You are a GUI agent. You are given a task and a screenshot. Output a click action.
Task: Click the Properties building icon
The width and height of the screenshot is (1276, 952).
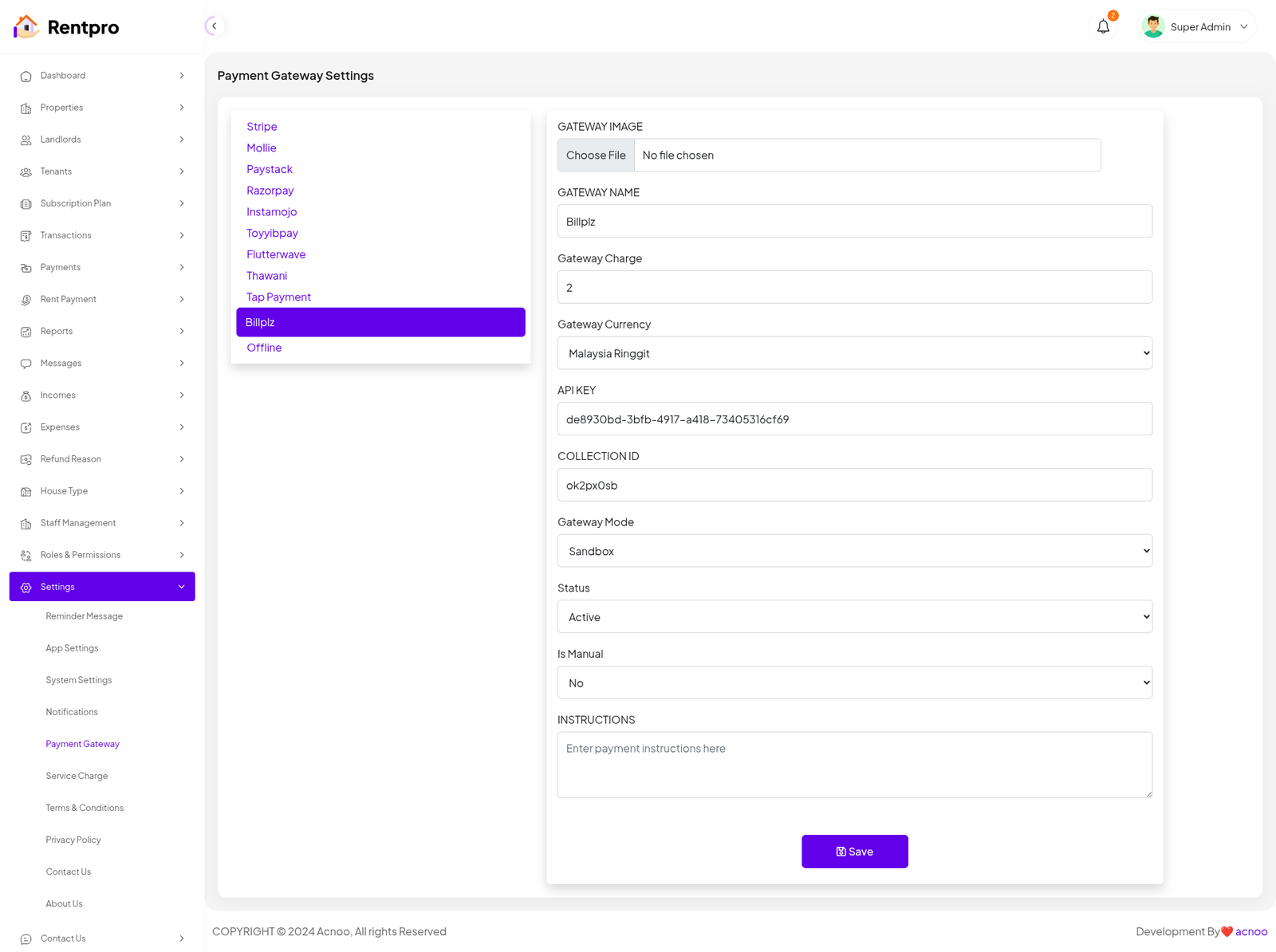coord(26,108)
